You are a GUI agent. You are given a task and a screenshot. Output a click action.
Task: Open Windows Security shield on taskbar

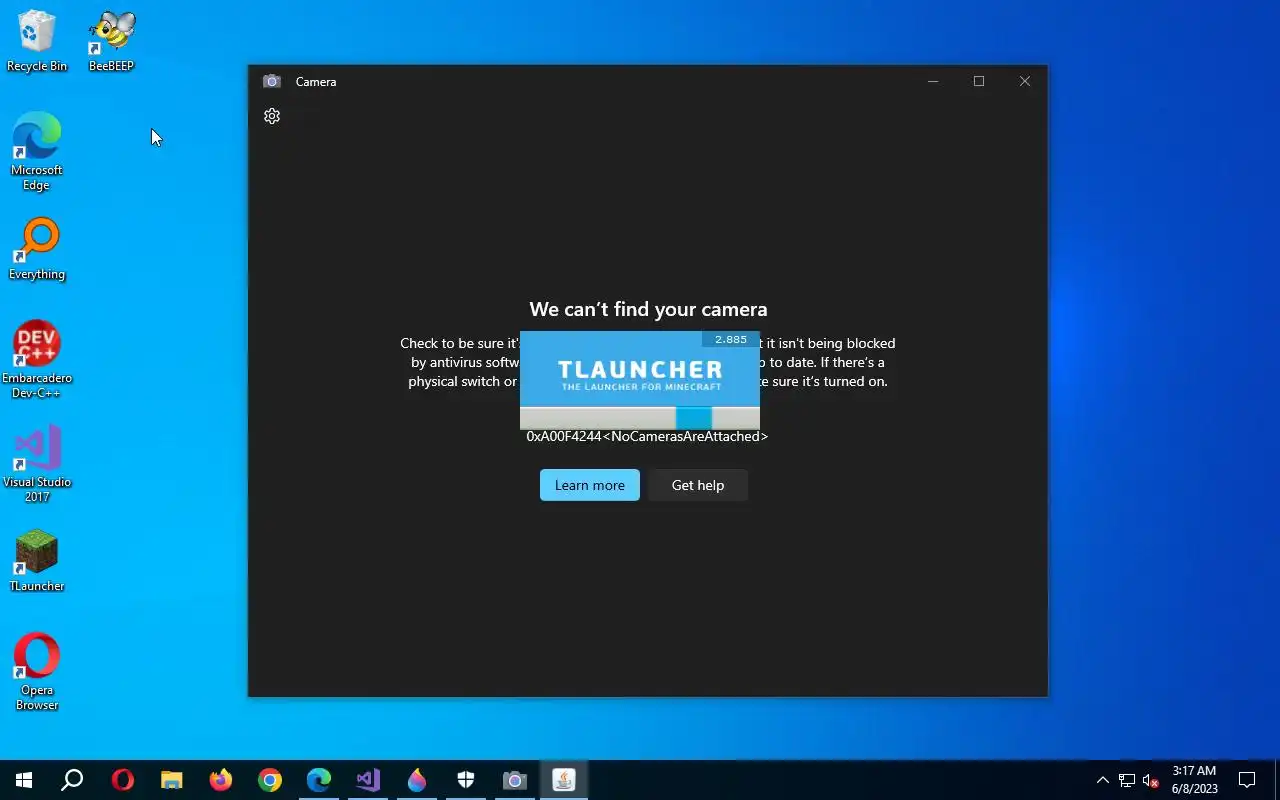click(466, 780)
